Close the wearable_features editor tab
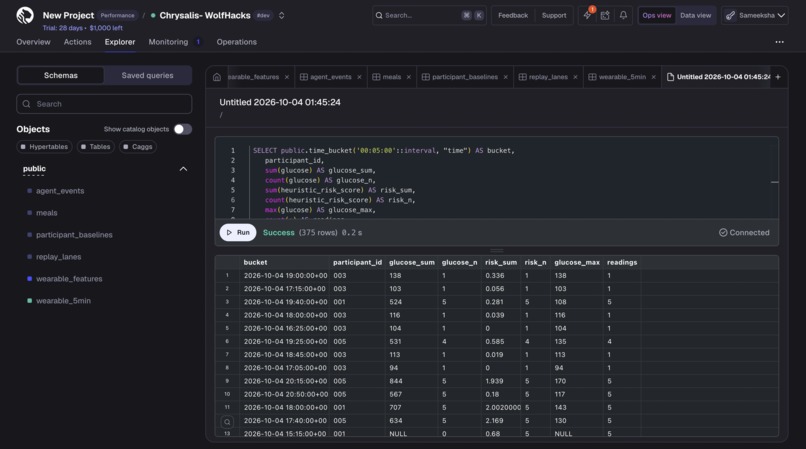 click(x=287, y=77)
